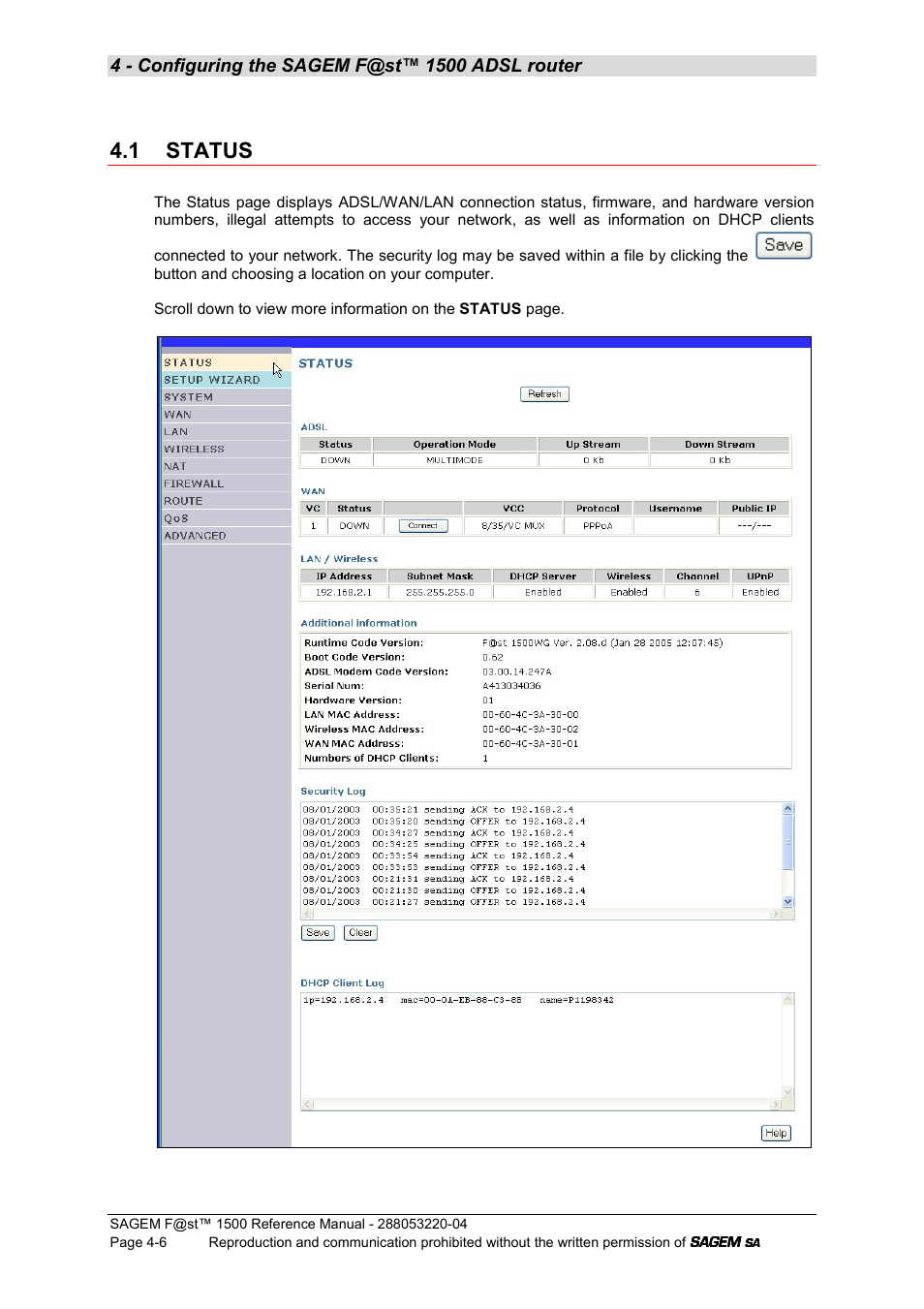This screenshot has width=924, height=1309.
Task: Select the serial number A413034036
Action: click(511, 686)
